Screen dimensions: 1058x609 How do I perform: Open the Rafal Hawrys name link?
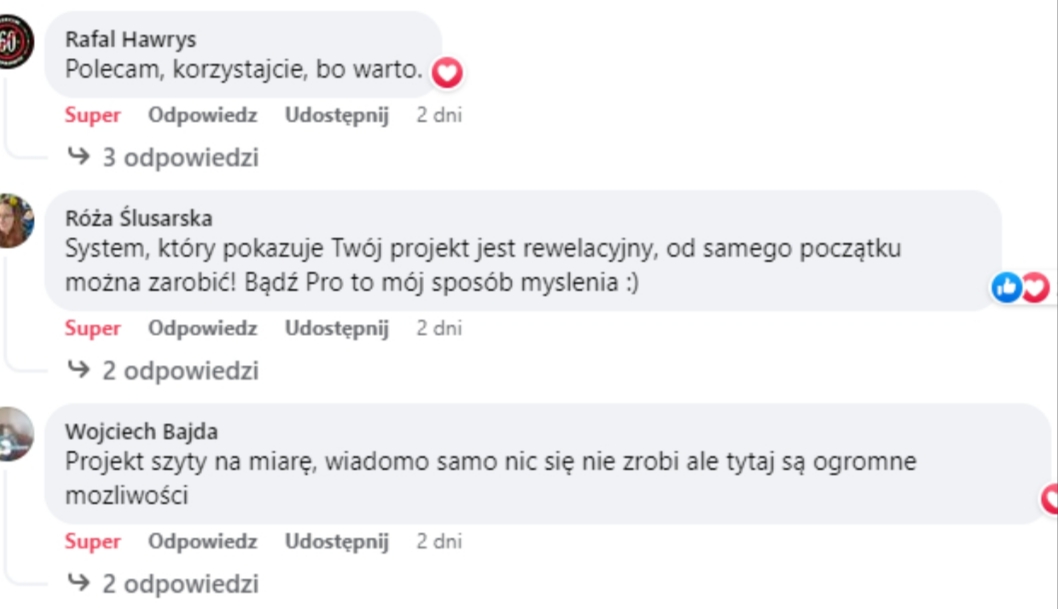click(130, 40)
